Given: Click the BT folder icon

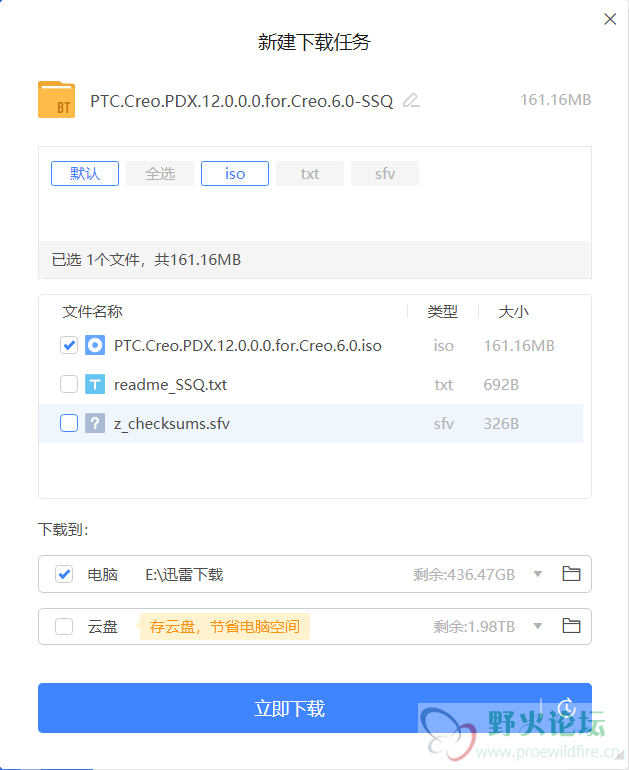Looking at the screenshot, I should pyautogui.click(x=56, y=100).
